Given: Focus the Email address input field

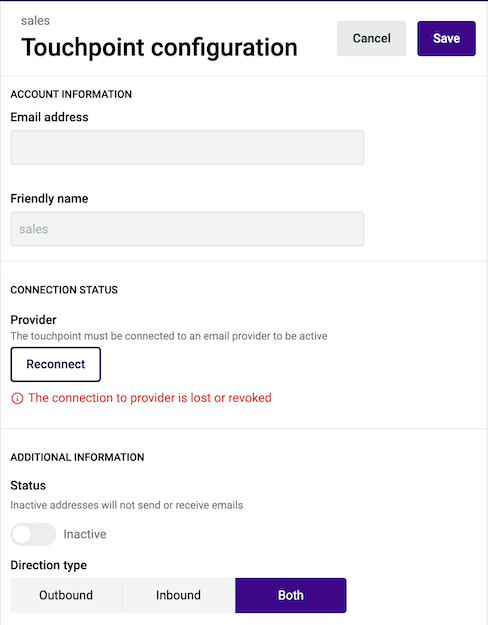Looking at the screenshot, I should [x=187, y=147].
